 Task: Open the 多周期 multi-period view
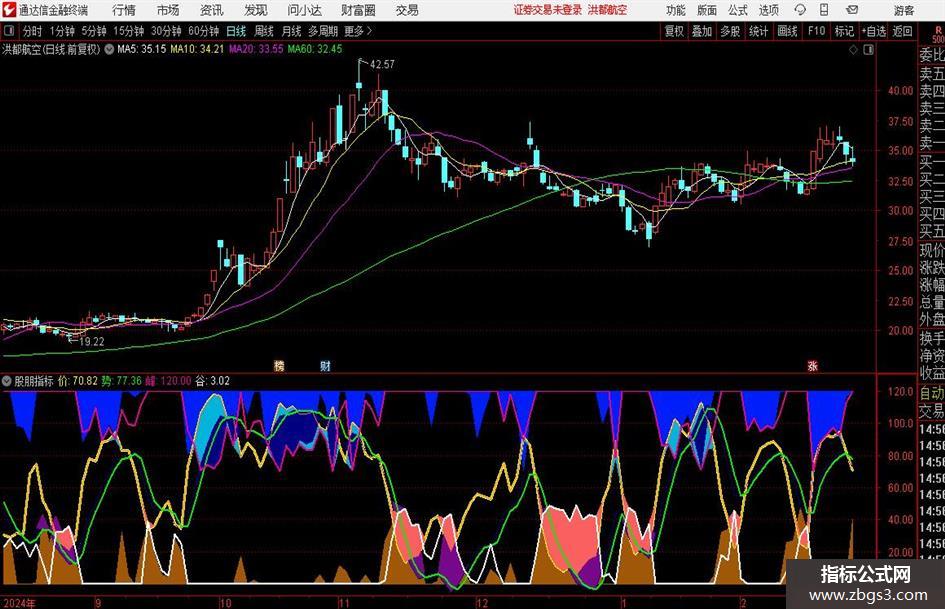(323, 31)
